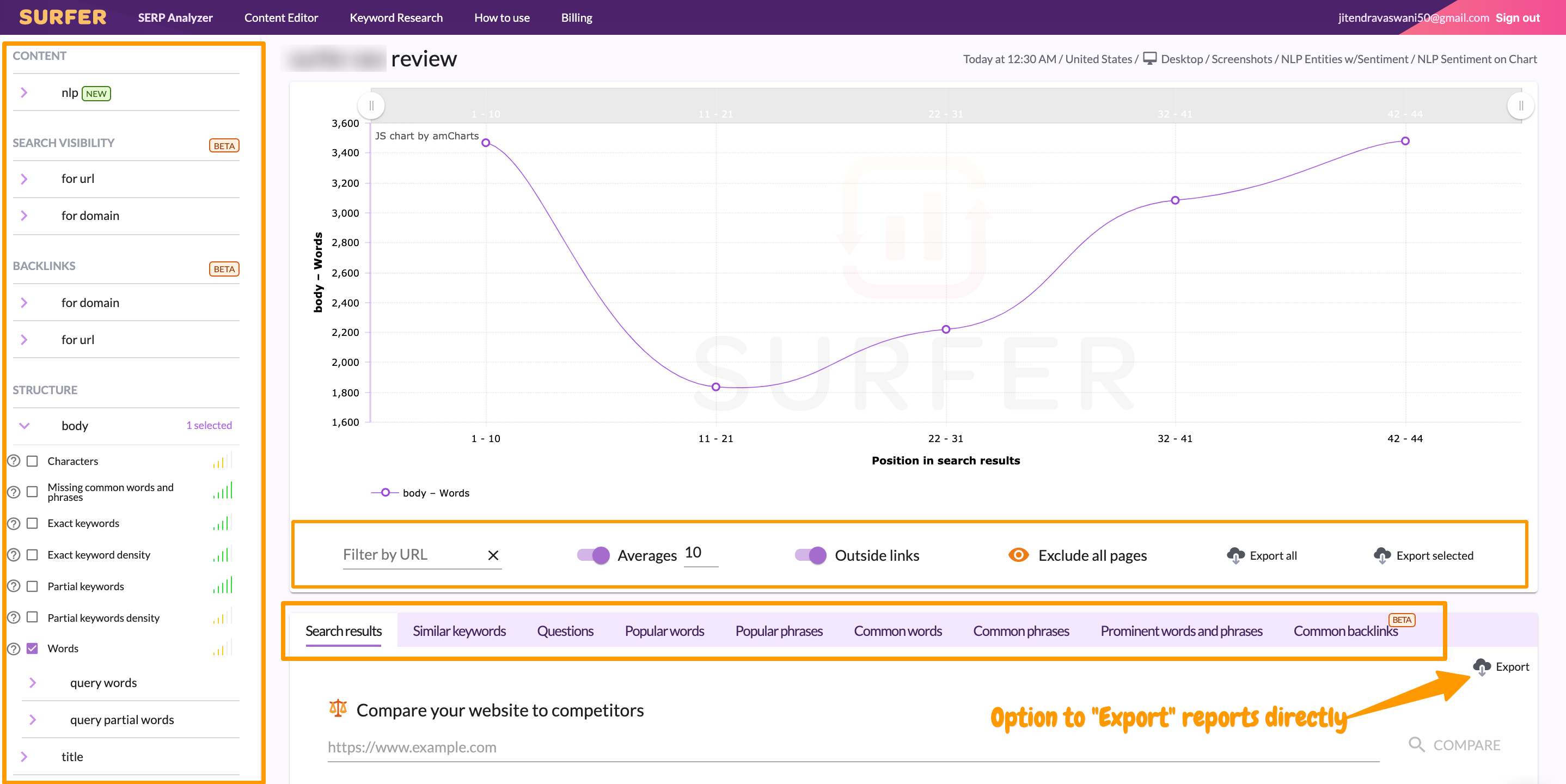Open Keyword Research in top menu
The height and width of the screenshot is (784, 1566).
click(396, 17)
